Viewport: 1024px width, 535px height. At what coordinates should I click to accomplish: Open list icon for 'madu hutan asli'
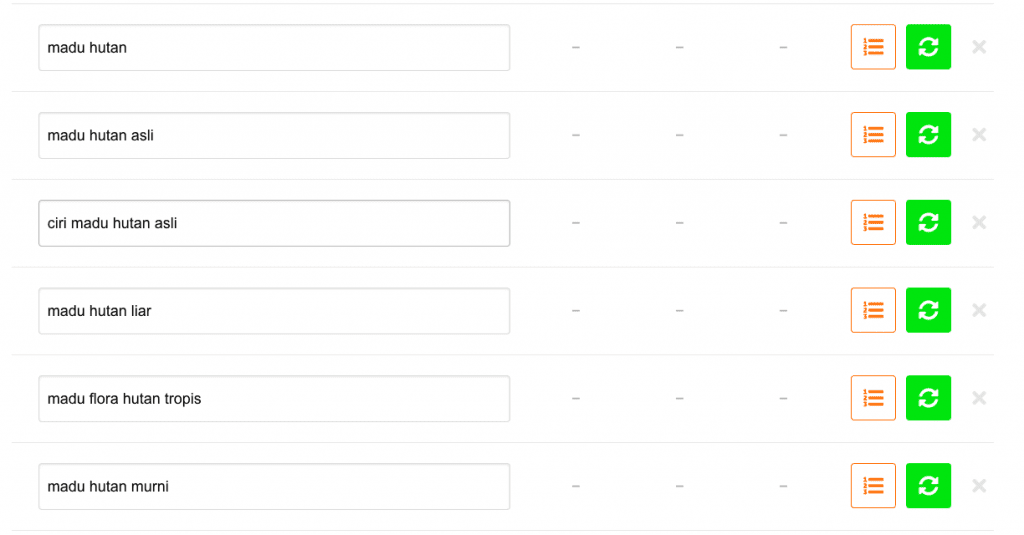click(x=873, y=135)
